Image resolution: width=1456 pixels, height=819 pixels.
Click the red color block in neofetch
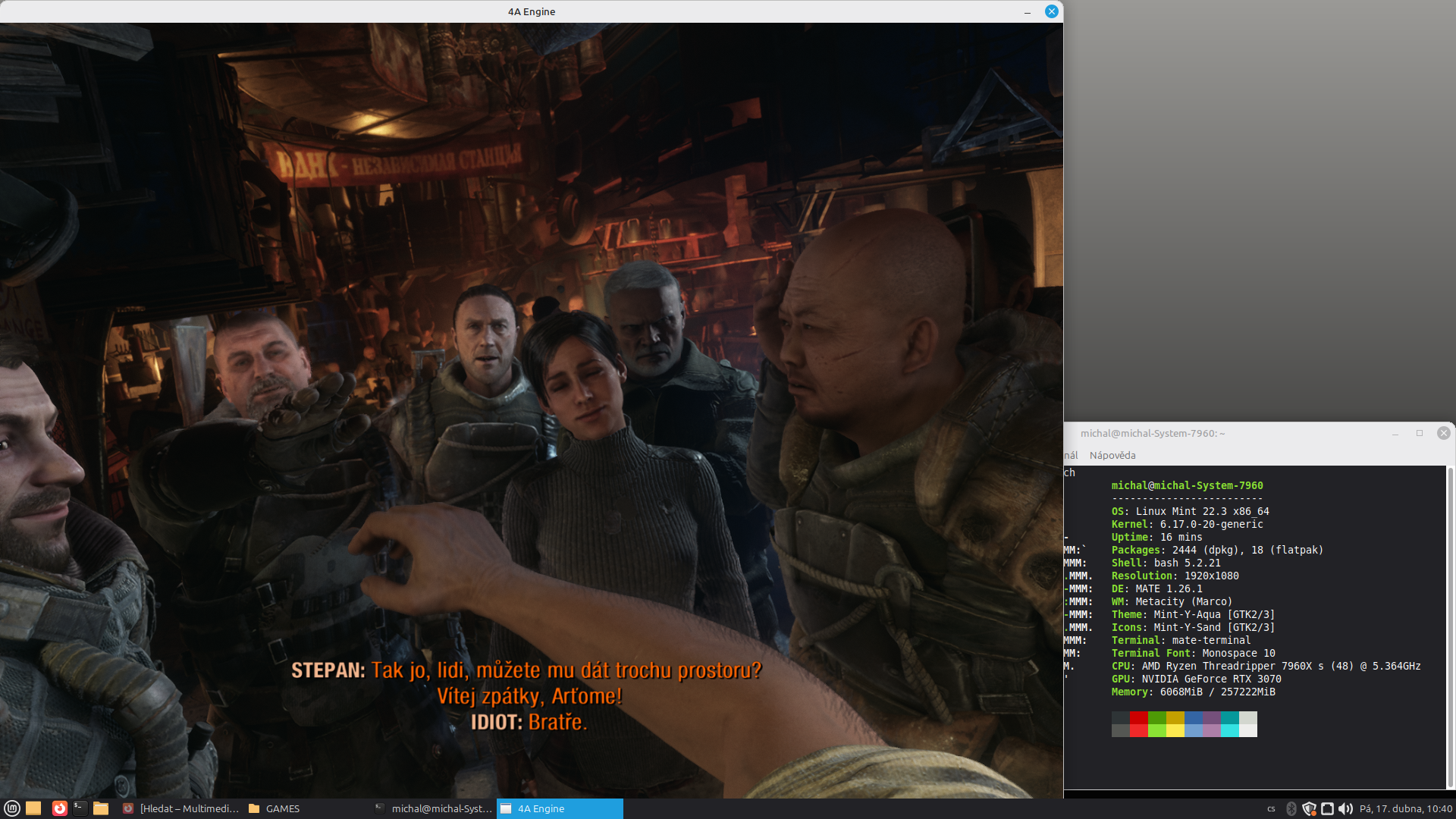tap(1138, 718)
